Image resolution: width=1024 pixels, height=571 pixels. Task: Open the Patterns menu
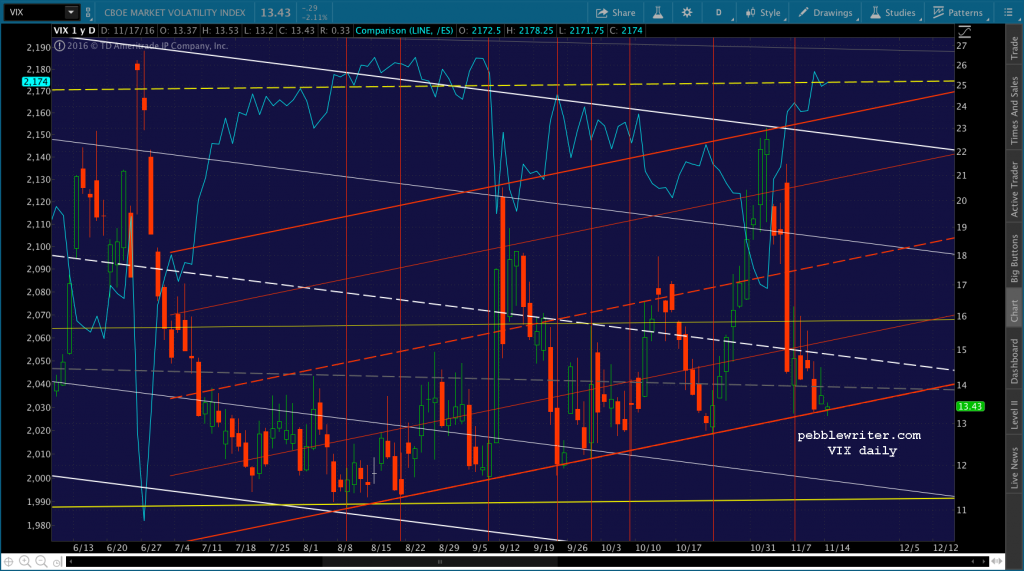click(x=957, y=12)
